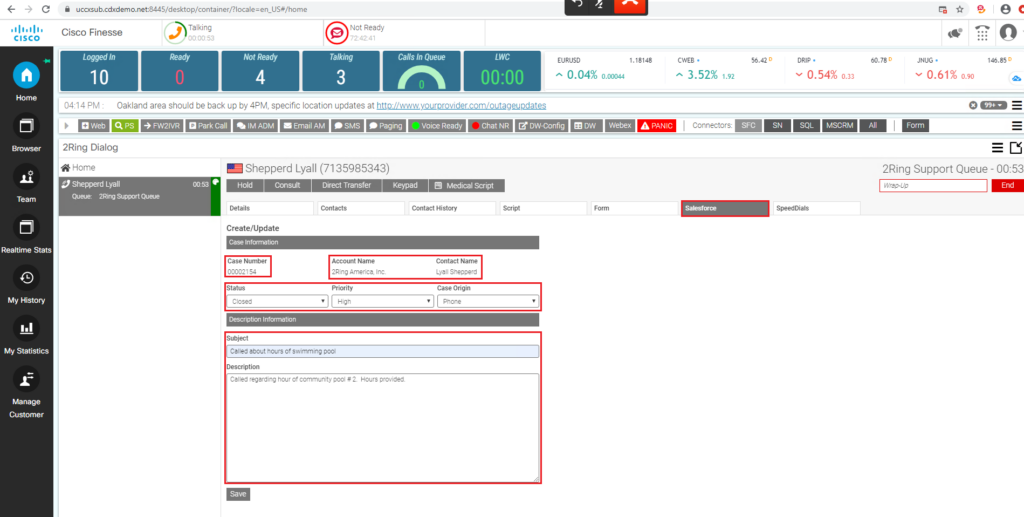Switch to the Script tab
1024x517 pixels.
543,208
